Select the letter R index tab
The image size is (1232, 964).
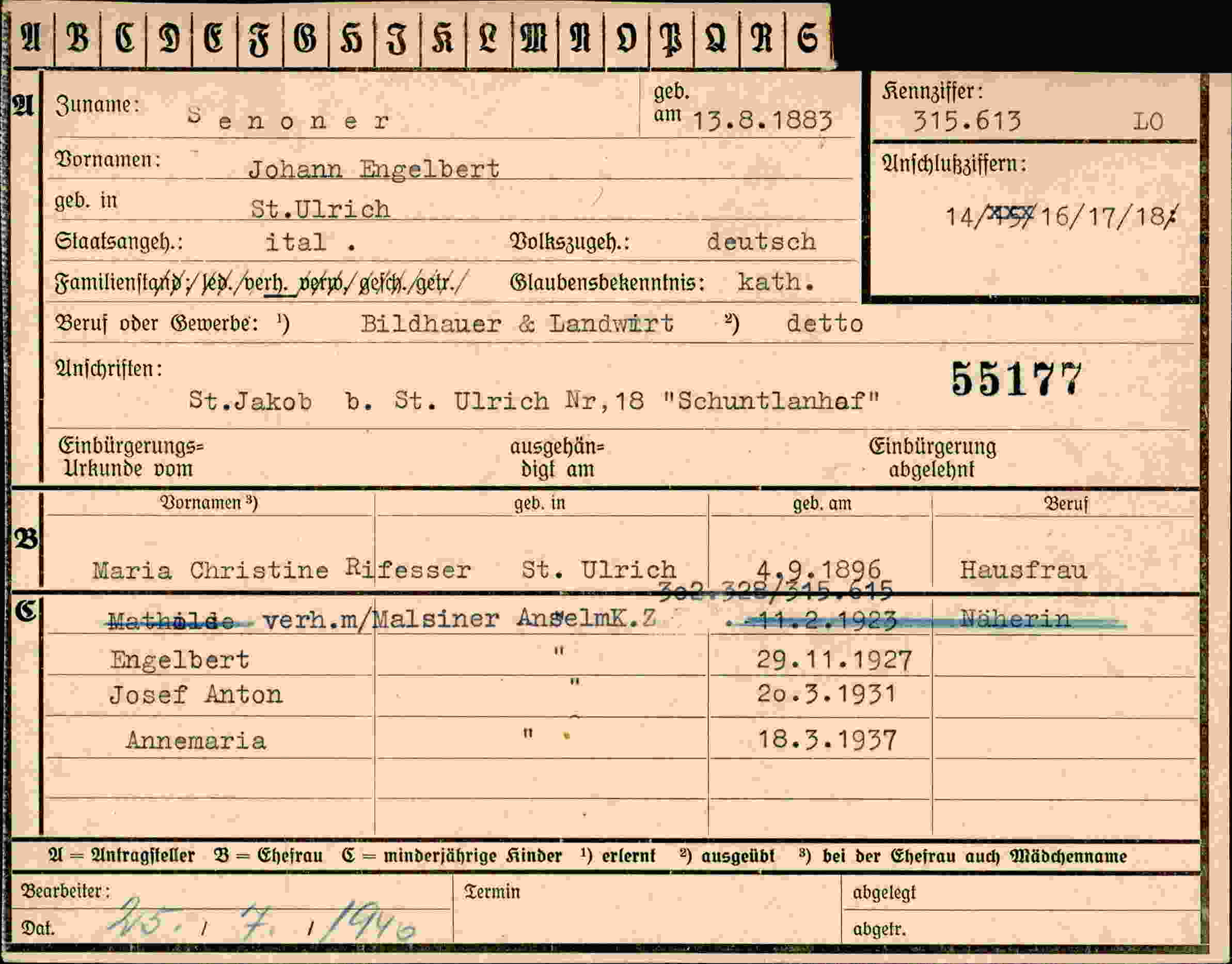coord(762,38)
